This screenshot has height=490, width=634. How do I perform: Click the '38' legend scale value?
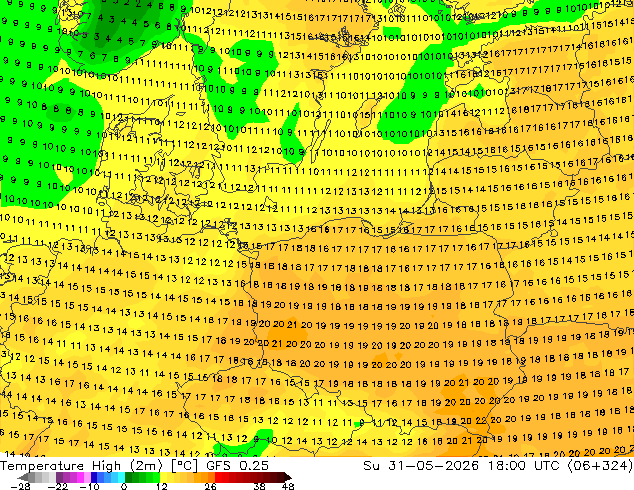pos(259,486)
